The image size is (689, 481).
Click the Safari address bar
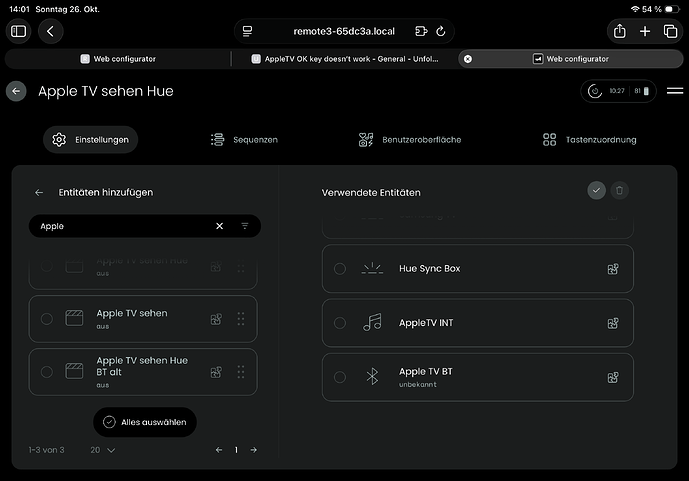344,31
